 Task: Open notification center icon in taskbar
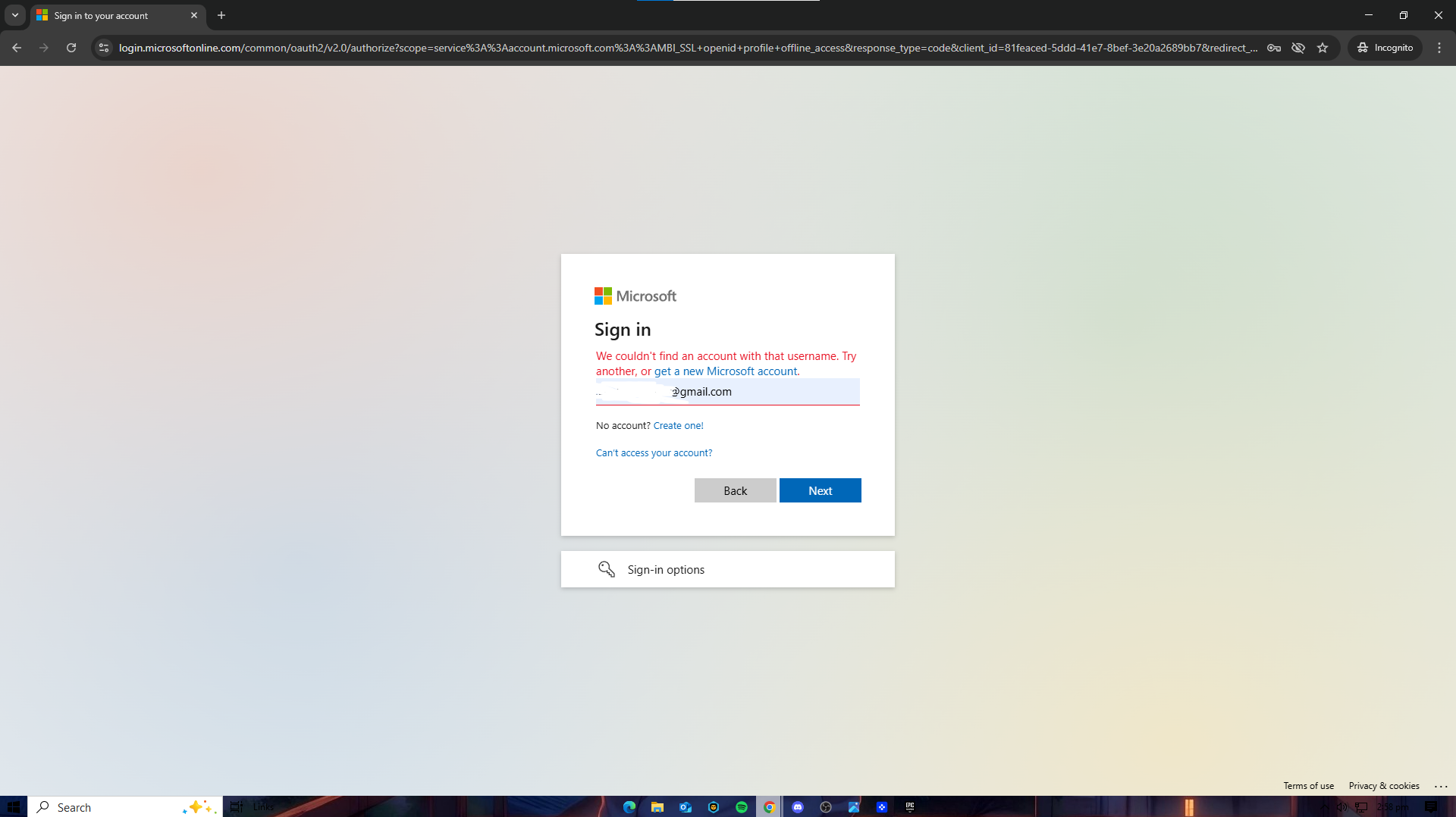pyautogui.click(x=1431, y=807)
